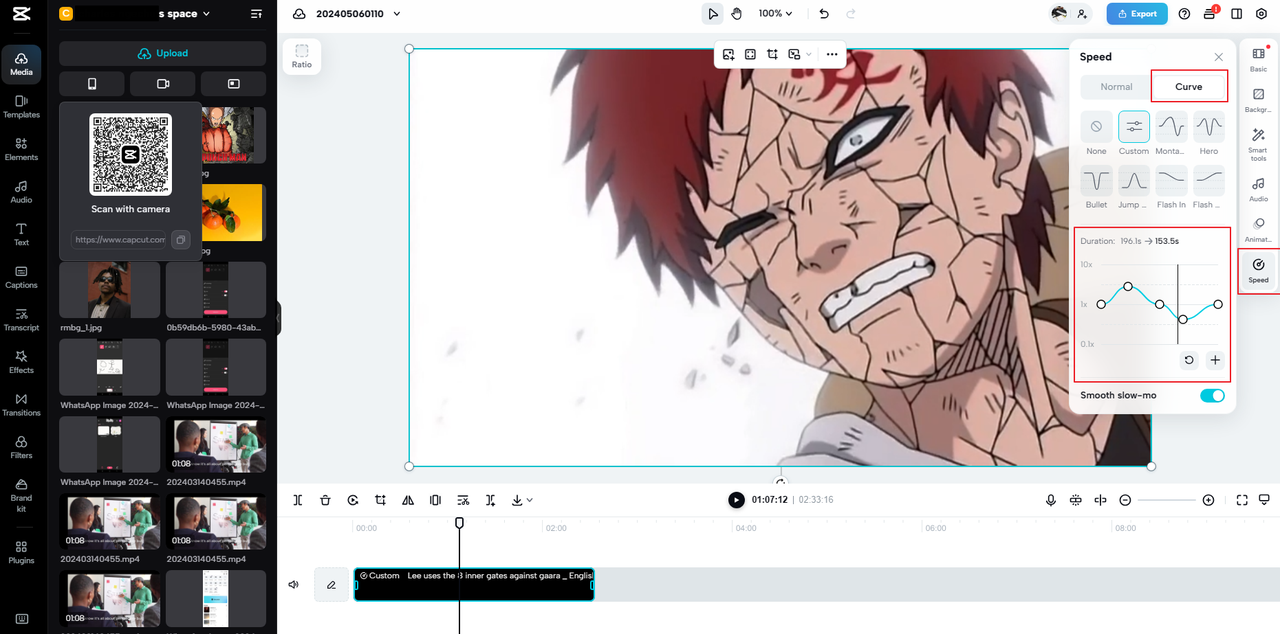This screenshot has height=634, width=1280.
Task: Select the phone upload source tab
Action: (x=92, y=84)
